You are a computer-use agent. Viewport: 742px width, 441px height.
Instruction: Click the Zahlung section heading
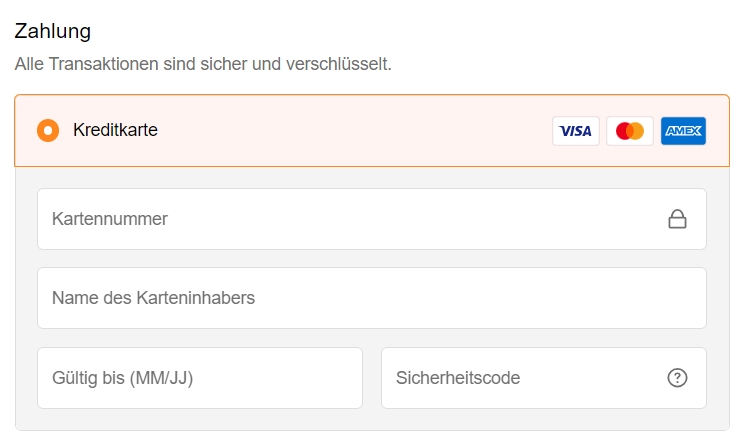[x=53, y=31]
